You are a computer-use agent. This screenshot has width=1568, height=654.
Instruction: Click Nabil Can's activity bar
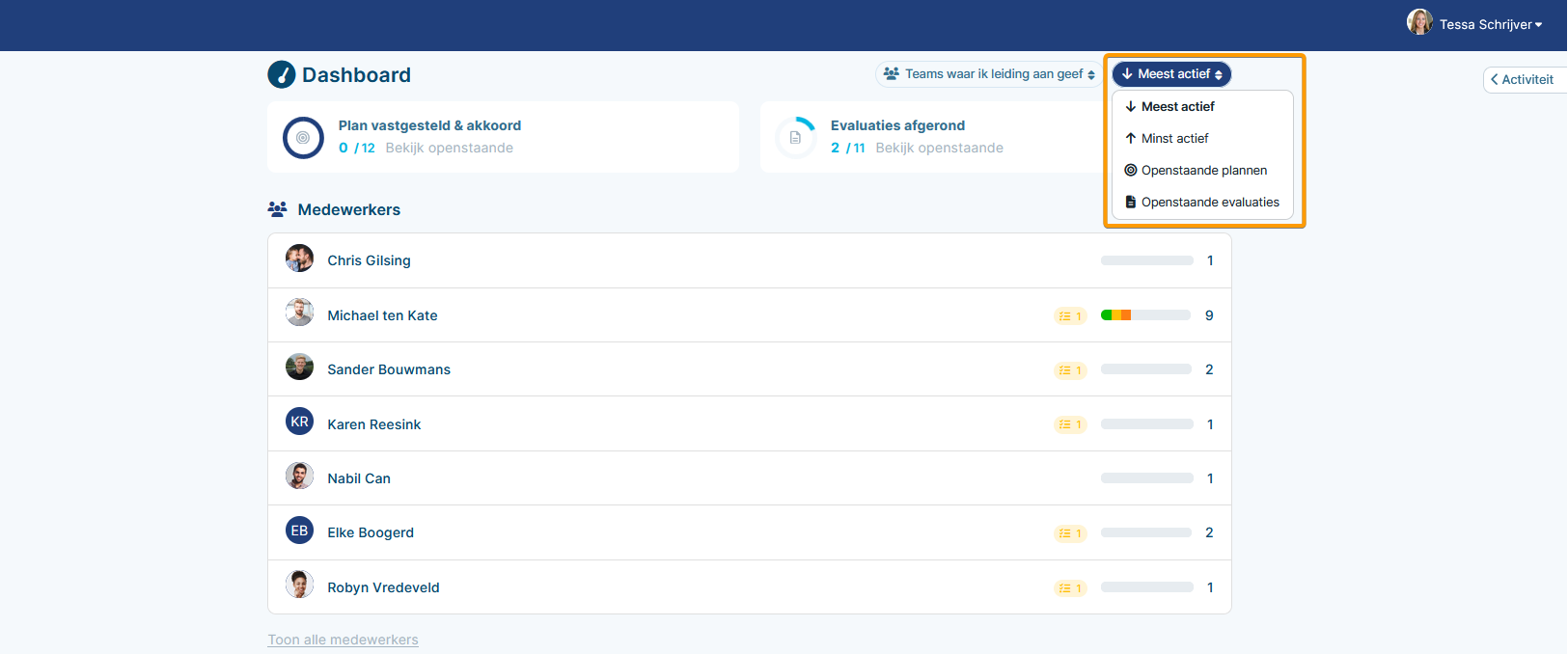pyautogui.click(x=1147, y=478)
